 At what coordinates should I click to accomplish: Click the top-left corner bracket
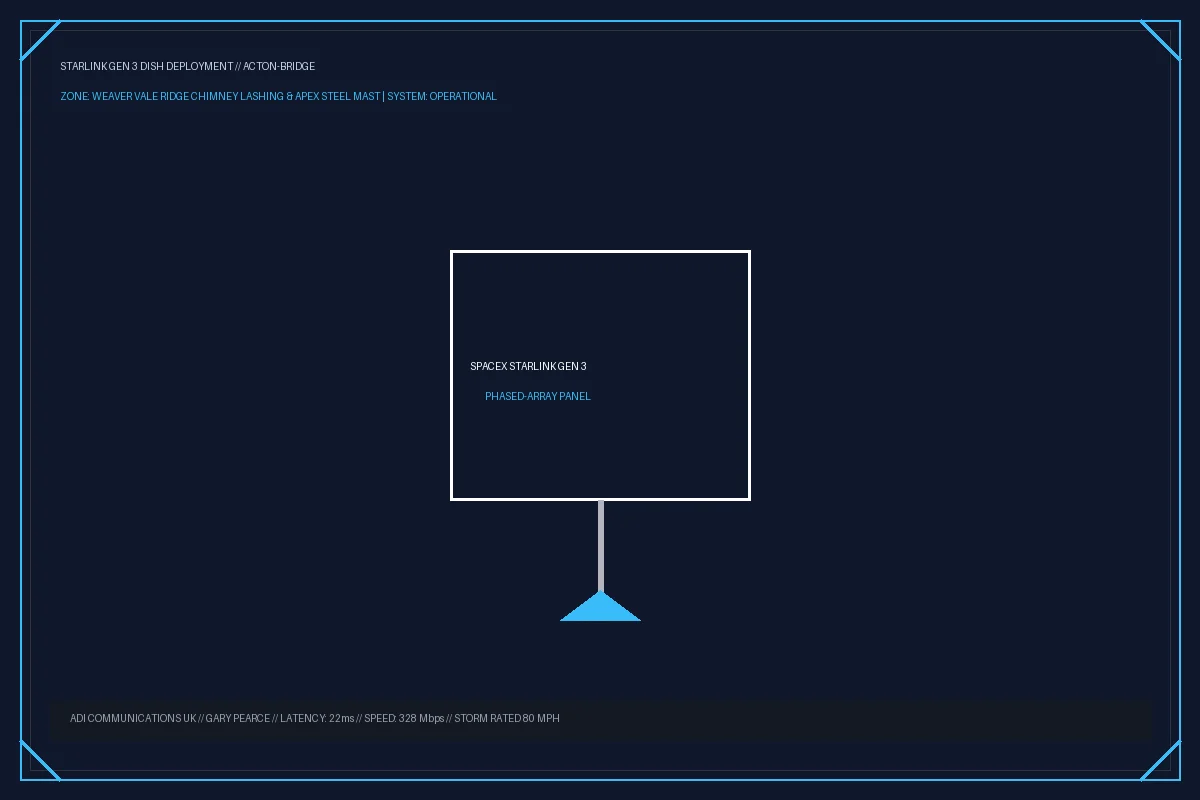40,40
